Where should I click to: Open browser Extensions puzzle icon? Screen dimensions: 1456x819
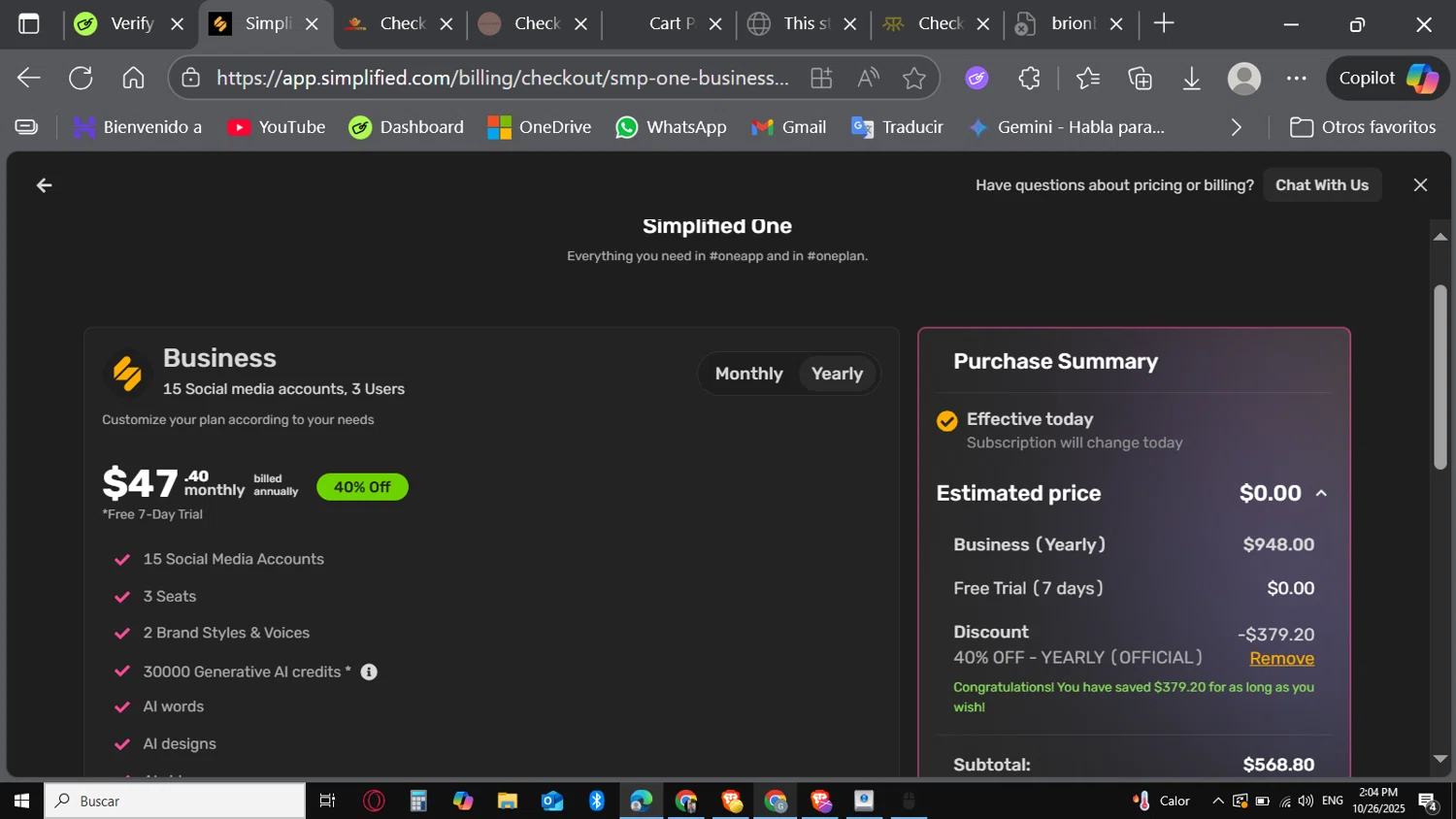point(1029,79)
